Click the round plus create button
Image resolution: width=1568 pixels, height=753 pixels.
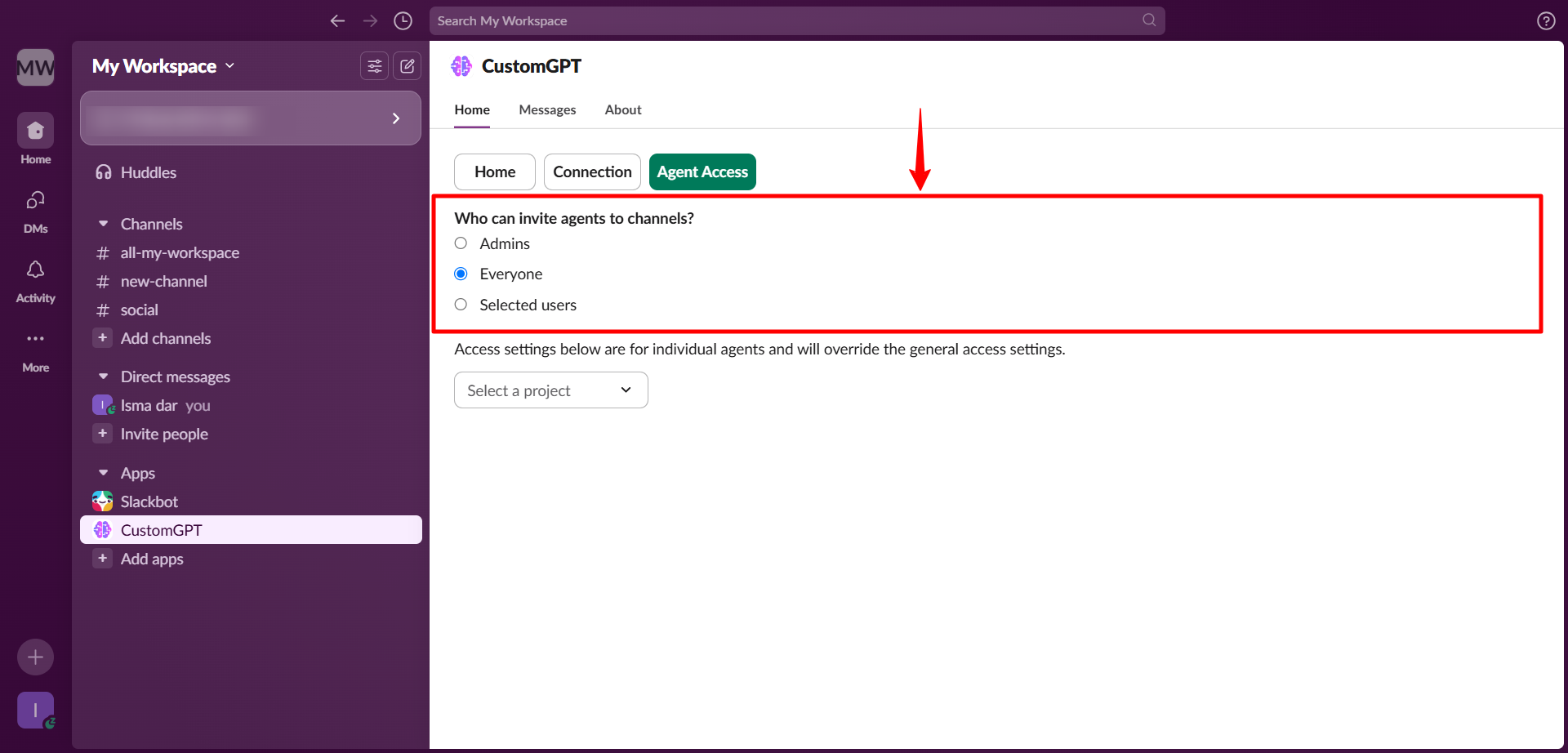[x=36, y=657]
